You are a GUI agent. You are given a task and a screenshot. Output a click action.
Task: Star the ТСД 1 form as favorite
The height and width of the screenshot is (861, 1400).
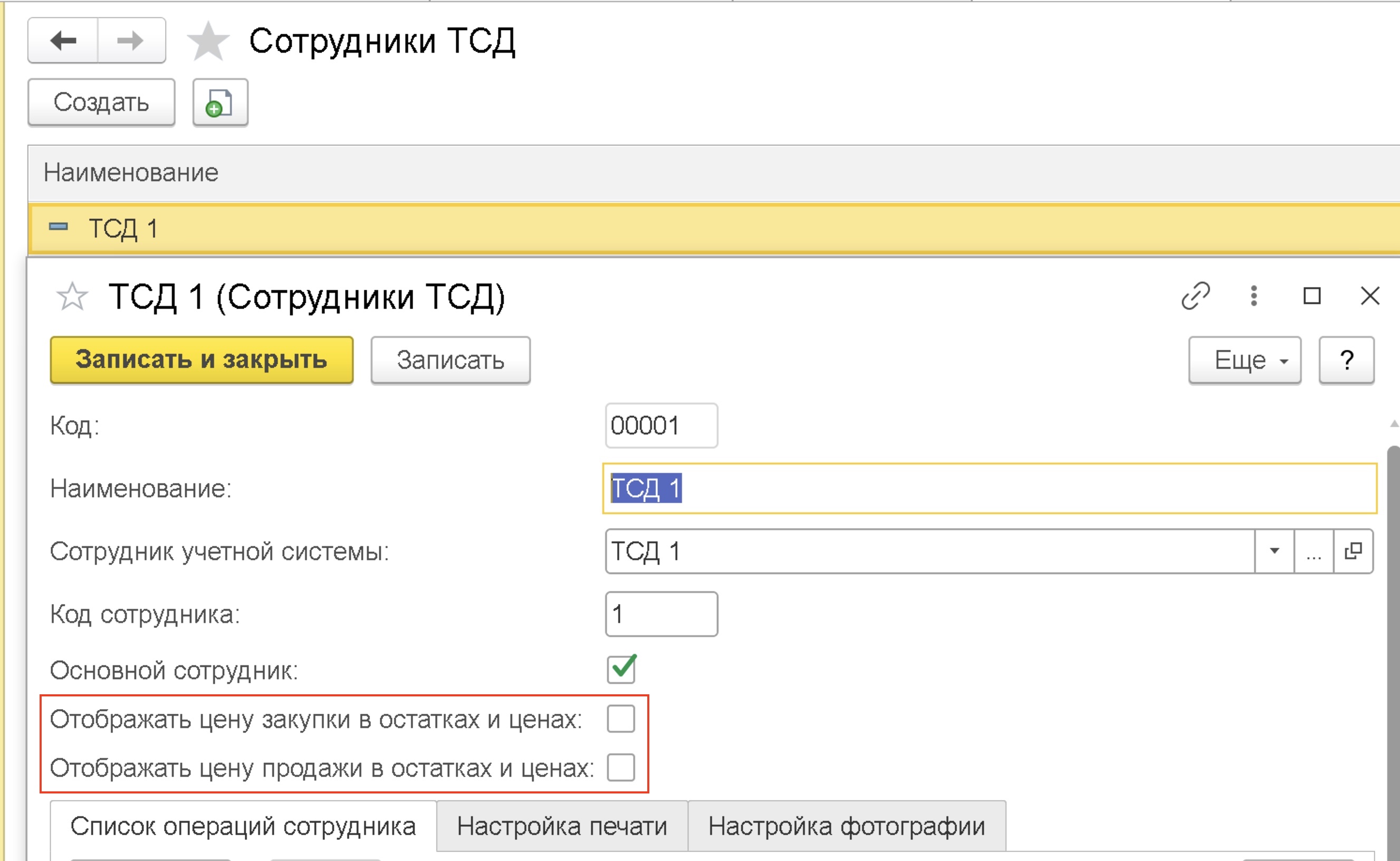(72, 296)
